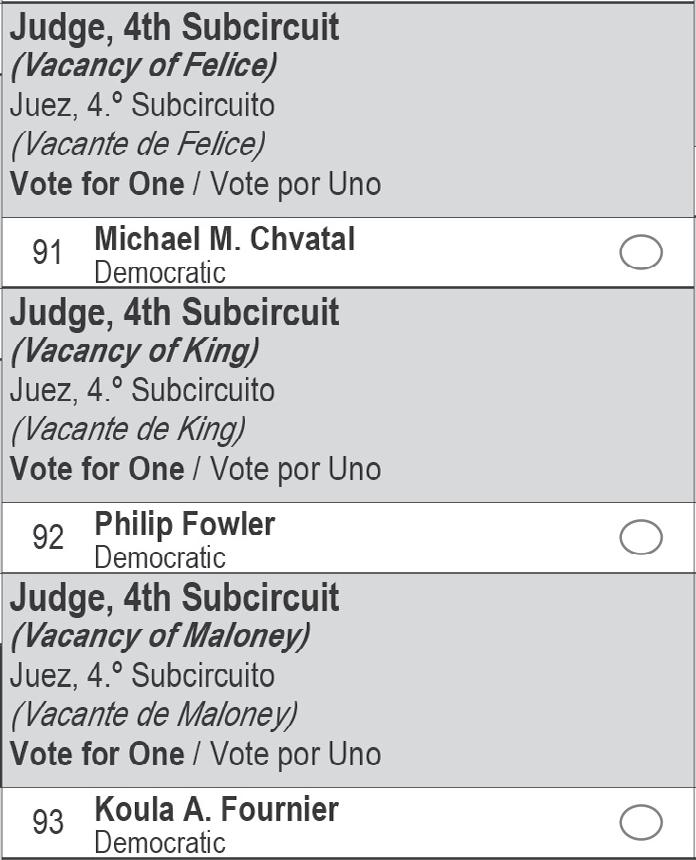Mark the oval next to Philip Fowler
Image resolution: width=696 pixels, height=860 pixels.
coord(641,537)
